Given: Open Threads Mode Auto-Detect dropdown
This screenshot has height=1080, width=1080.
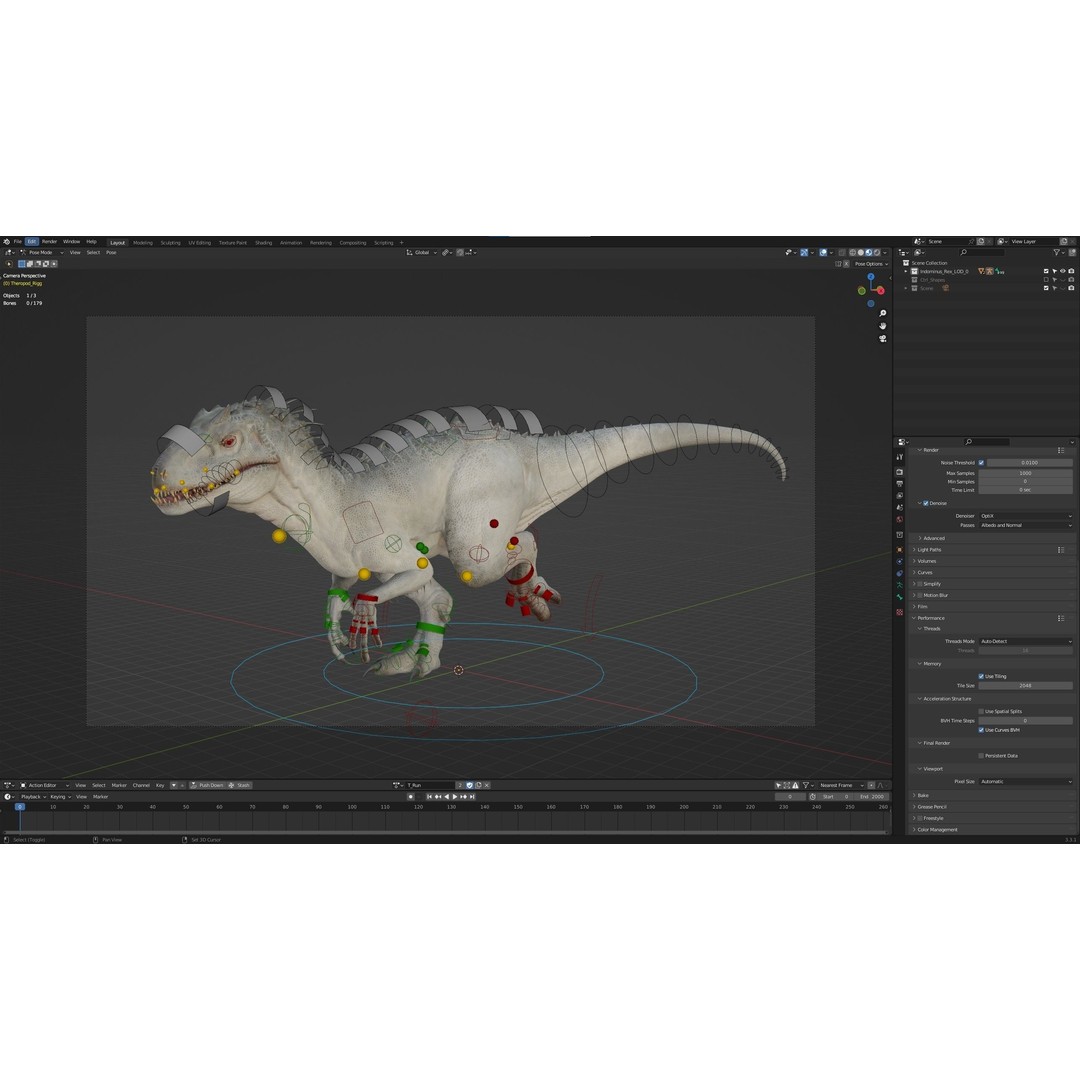Looking at the screenshot, I should point(1026,641).
